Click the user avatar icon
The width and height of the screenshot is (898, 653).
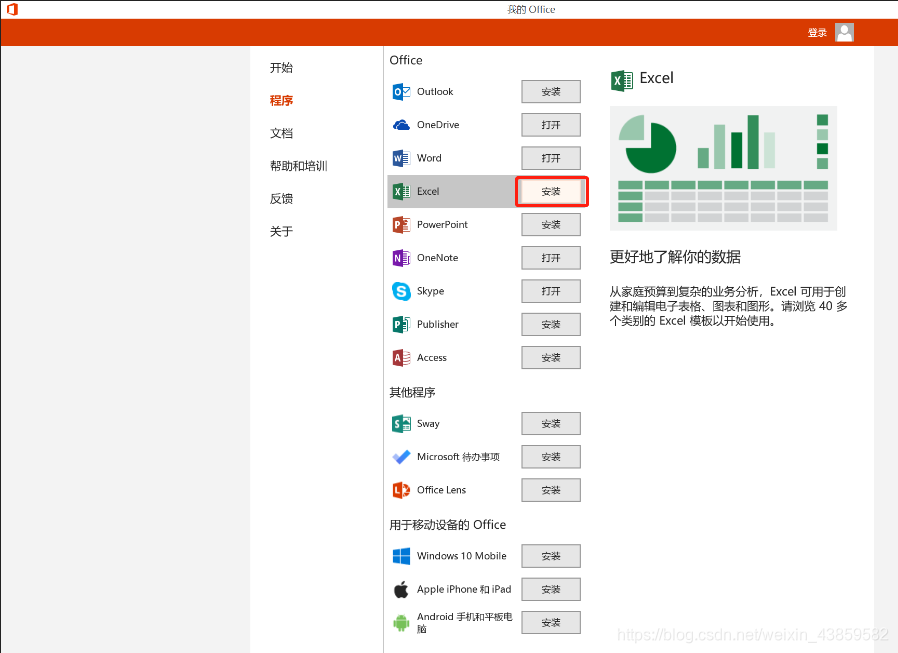tap(844, 33)
